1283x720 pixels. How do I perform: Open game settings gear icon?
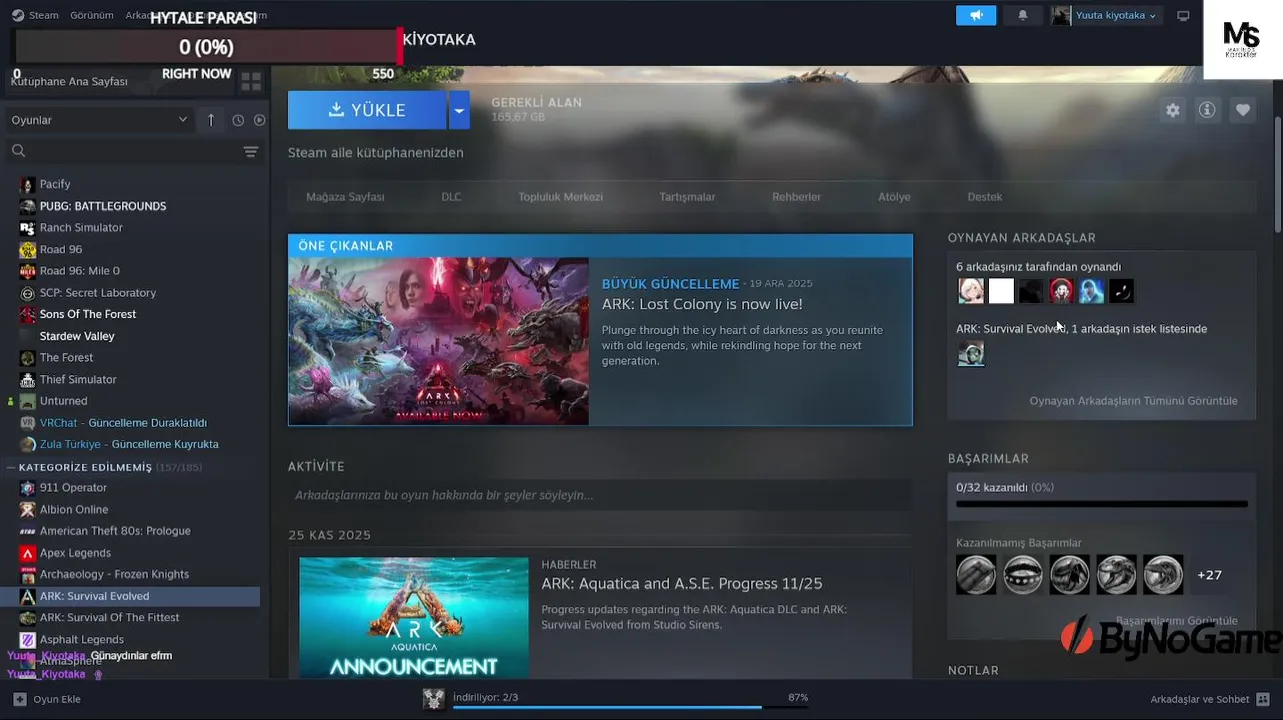[1173, 110]
